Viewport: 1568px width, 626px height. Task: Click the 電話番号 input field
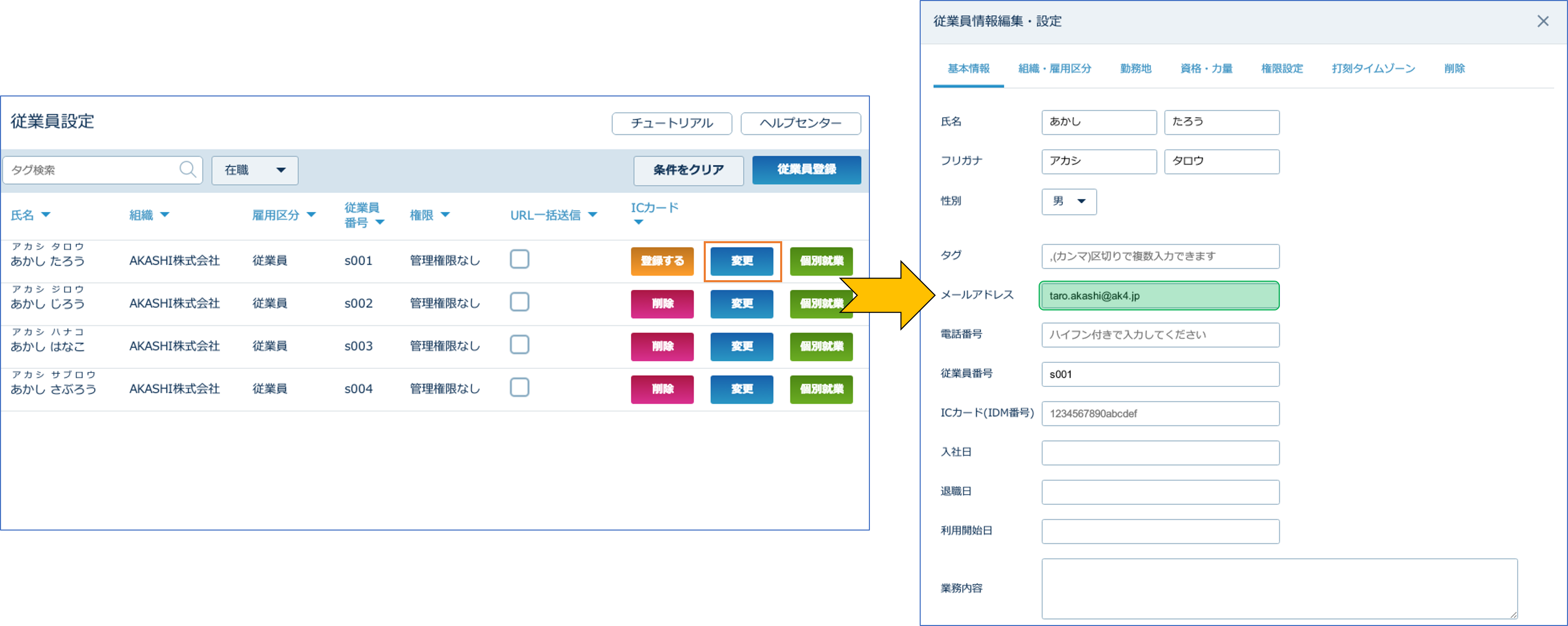click(1160, 335)
